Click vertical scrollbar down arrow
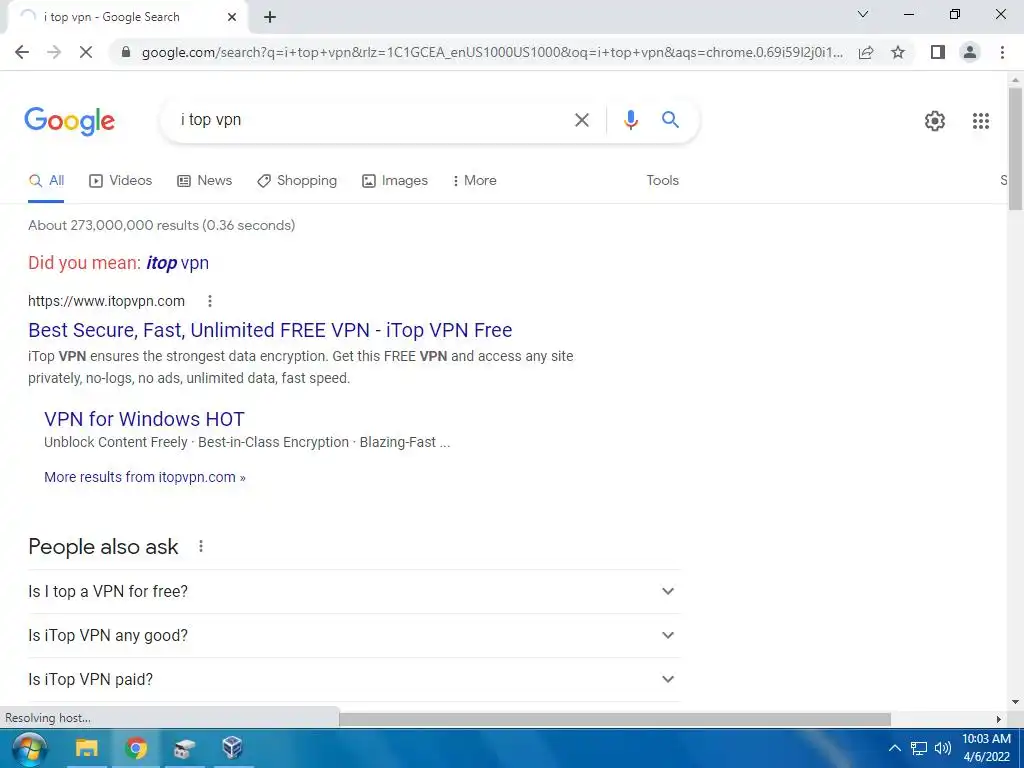 (1015, 702)
